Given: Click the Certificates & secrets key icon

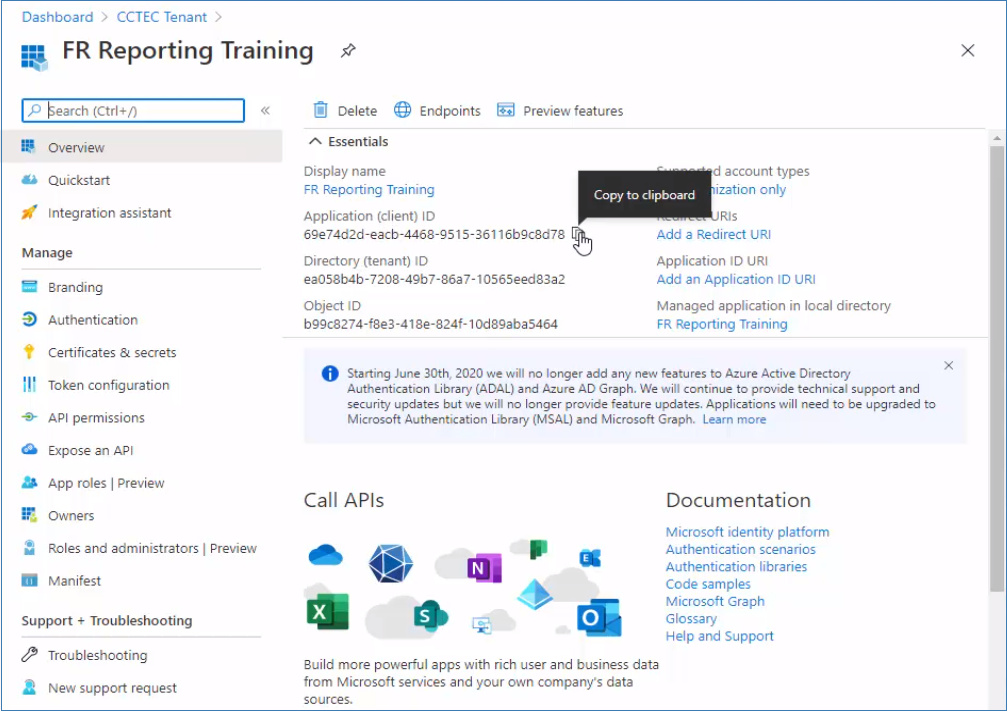Looking at the screenshot, I should [x=29, y=351].
